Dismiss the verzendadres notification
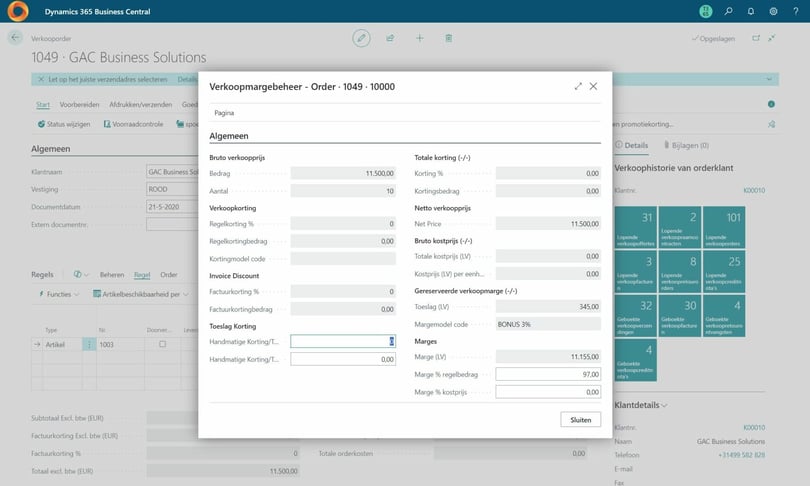810x486 pixels. coord(41,79)
